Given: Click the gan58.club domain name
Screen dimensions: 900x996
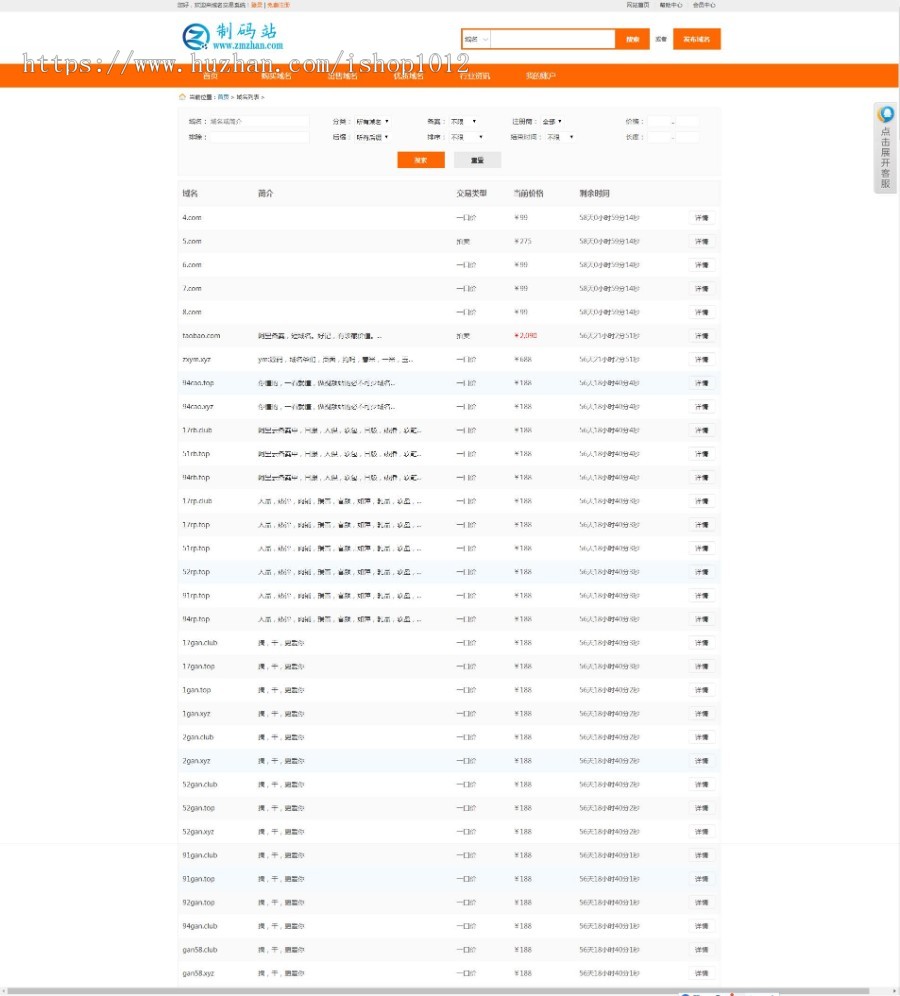Looking at the screenshot, I should click(199, 950).
